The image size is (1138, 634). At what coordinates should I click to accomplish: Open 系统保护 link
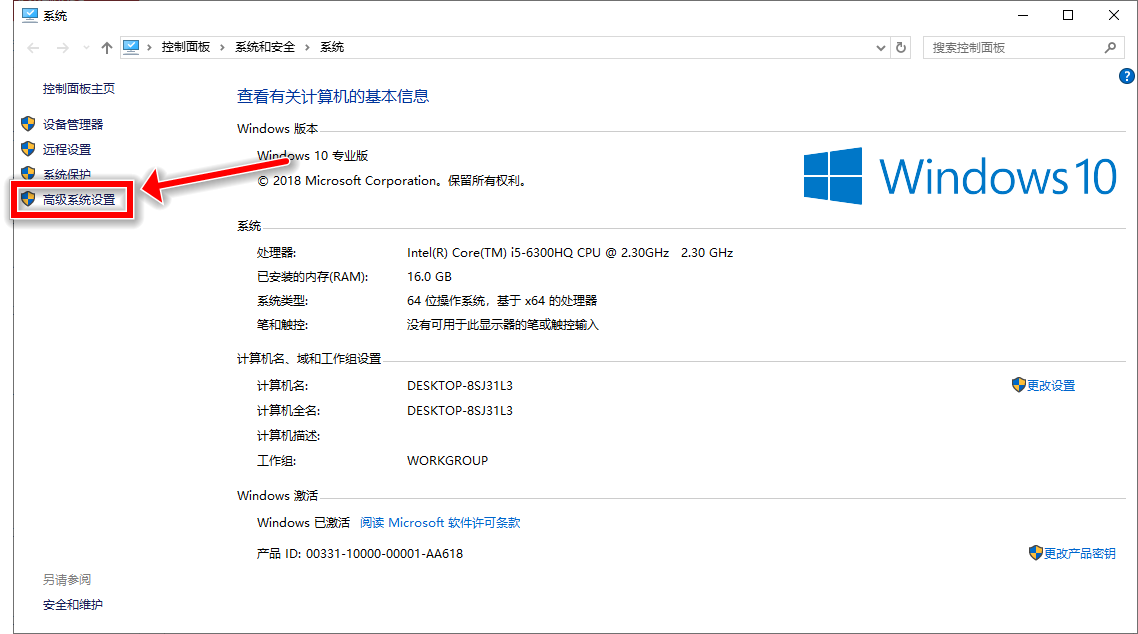click(67, 174)
